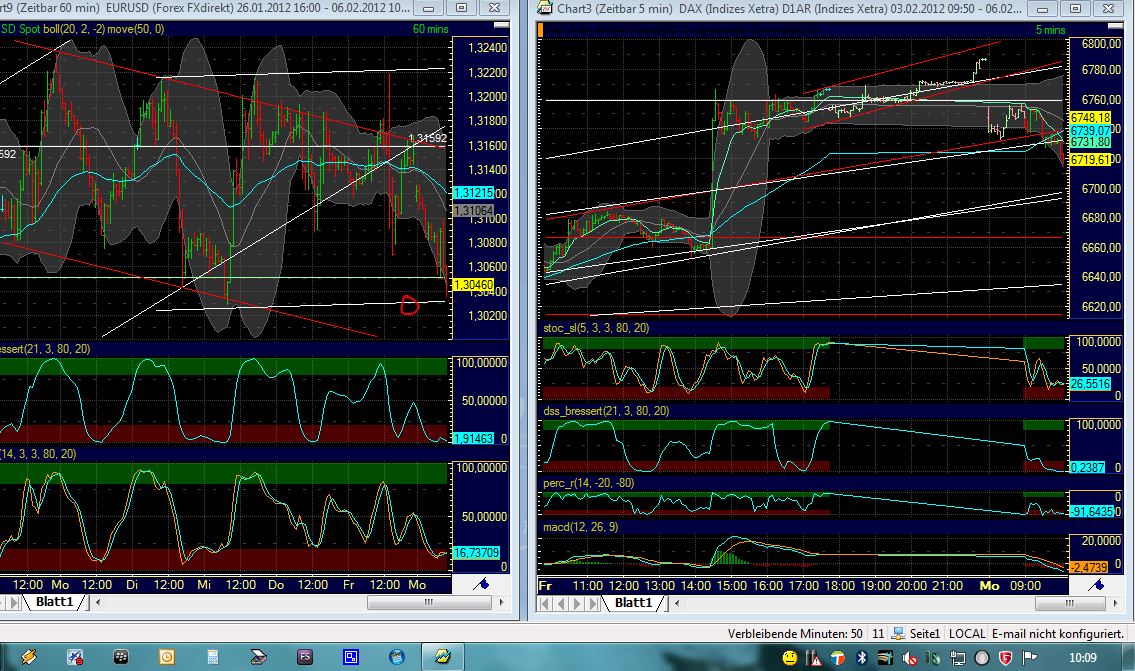
Task: Toggle the scanner app window from the taskbar
Action: click(x=259, y=657)
